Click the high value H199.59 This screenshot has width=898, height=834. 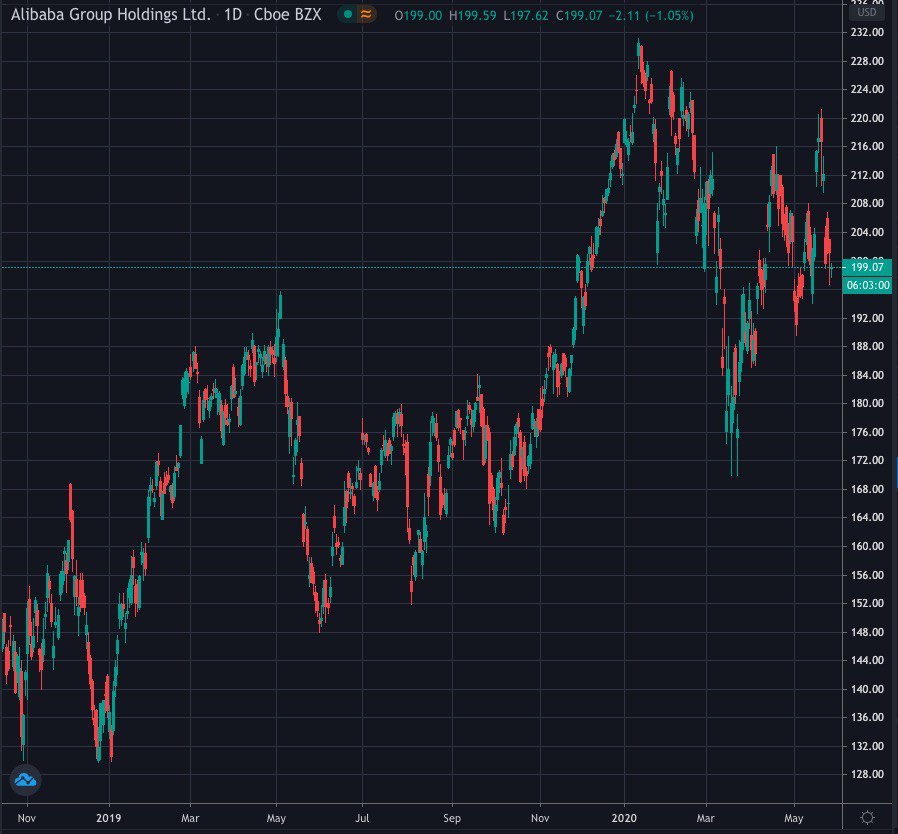coord(472,15)
